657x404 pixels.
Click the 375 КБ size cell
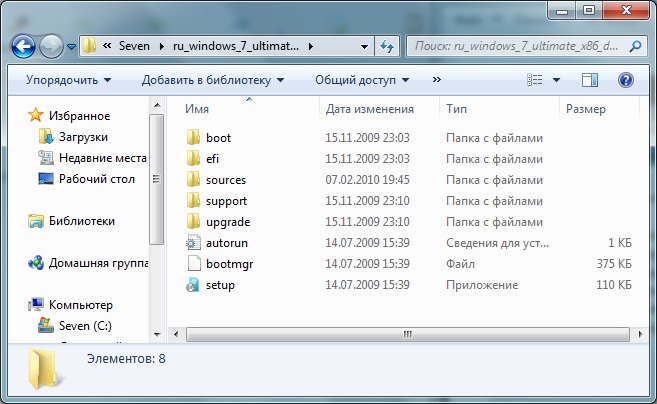[614, 264]
